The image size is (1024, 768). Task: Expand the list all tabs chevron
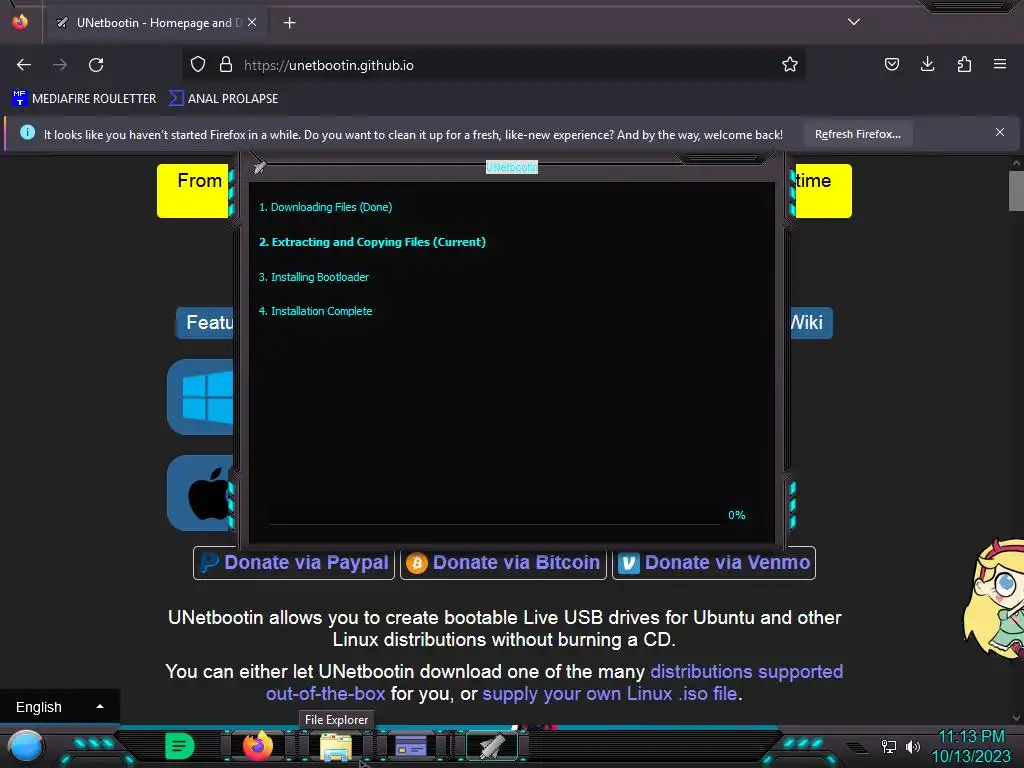(x=854, y=22)
